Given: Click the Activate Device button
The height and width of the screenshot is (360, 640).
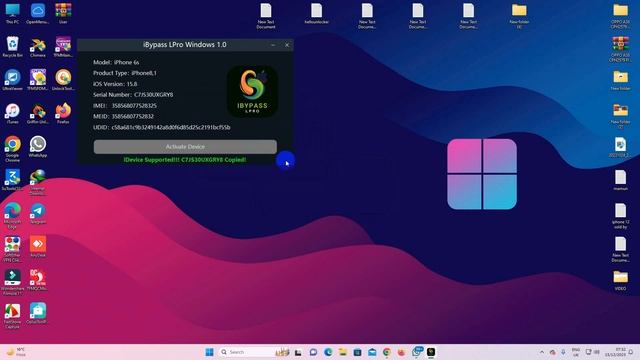Looking at the screenshot, I should tap(185, 147).
